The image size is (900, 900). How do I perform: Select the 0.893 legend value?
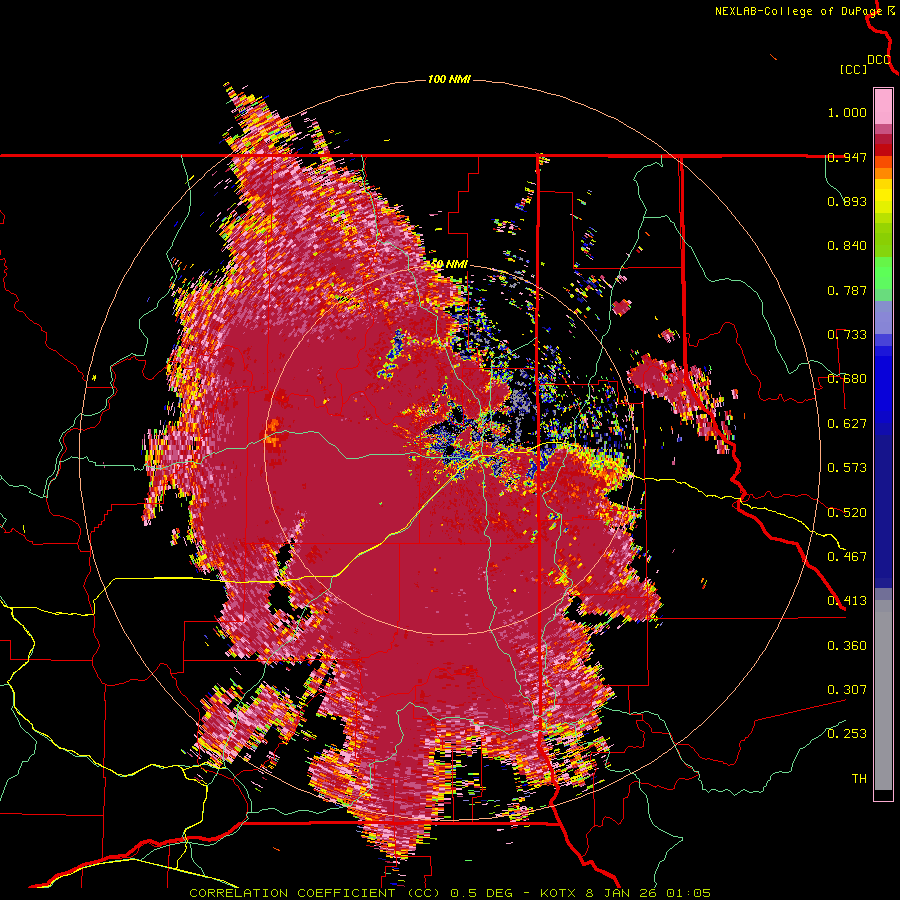[847, 201]
